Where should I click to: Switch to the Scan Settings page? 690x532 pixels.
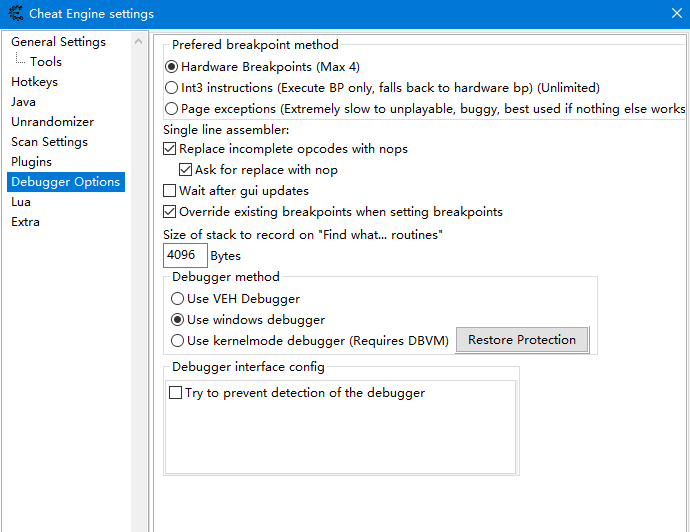(49, 142)
